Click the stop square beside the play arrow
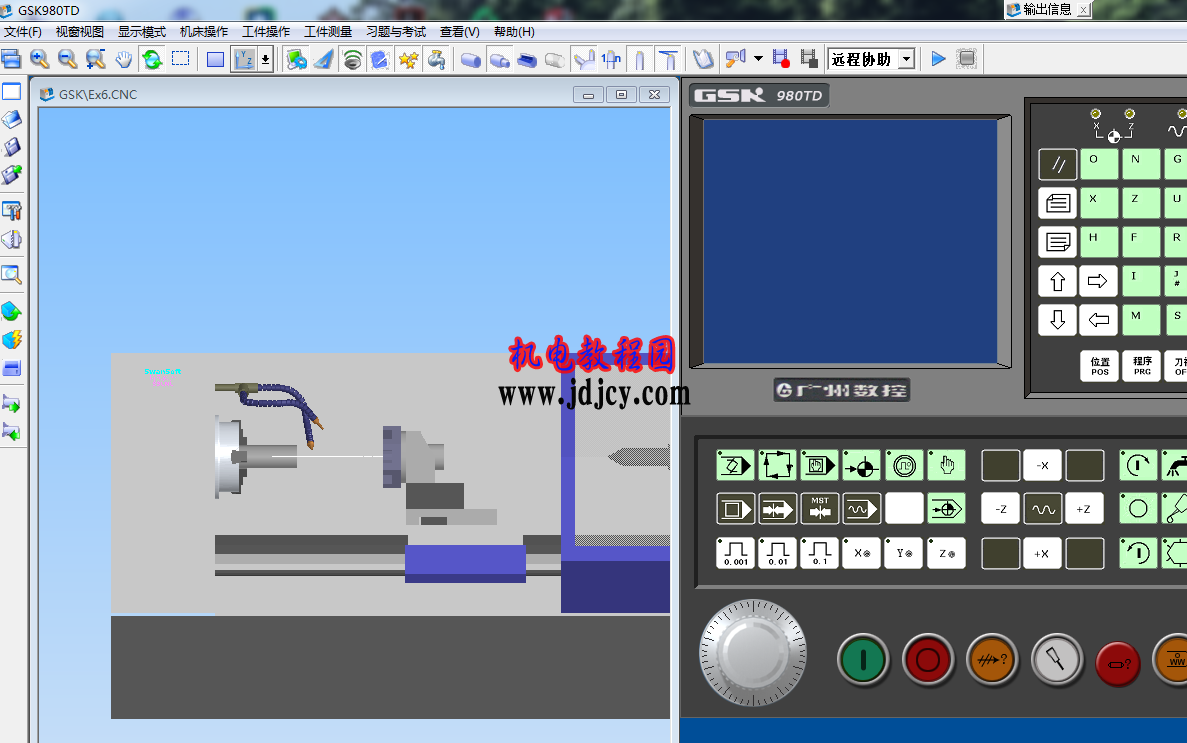Viewport: 1187px width, 743px height. tap(966, 59)
